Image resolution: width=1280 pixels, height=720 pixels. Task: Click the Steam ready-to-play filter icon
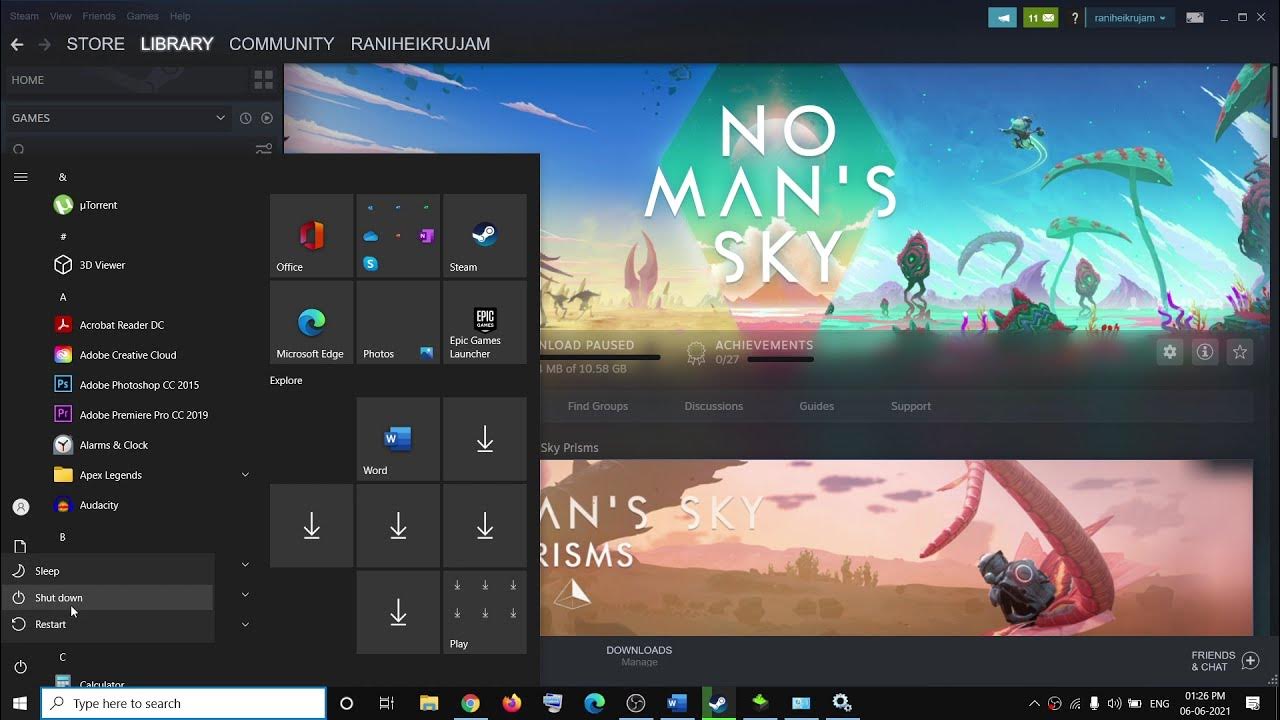(267, 118)
